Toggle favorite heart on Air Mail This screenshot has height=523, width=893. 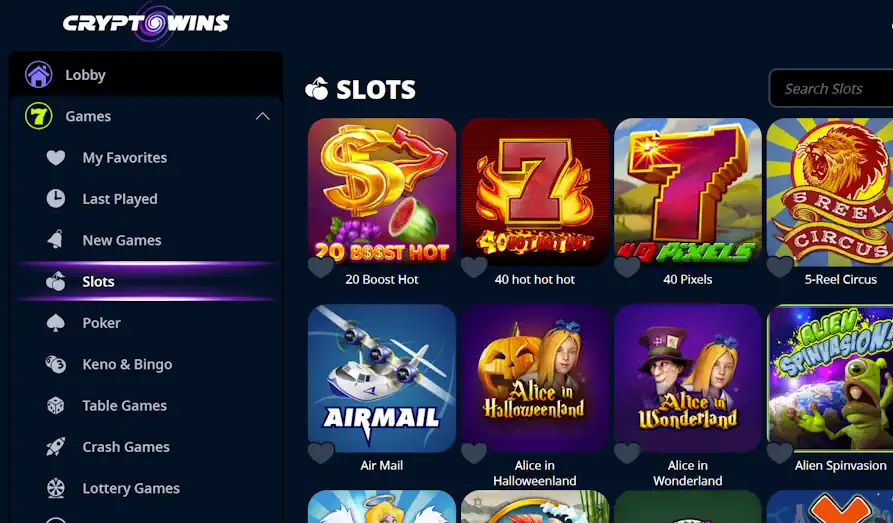[x=321, y=453]
